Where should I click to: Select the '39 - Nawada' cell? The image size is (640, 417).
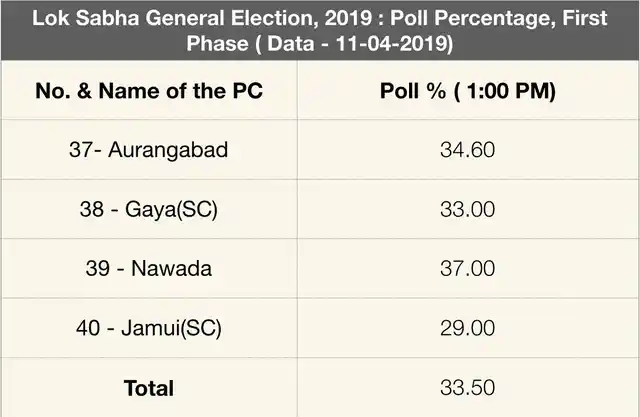click(149, 268)
